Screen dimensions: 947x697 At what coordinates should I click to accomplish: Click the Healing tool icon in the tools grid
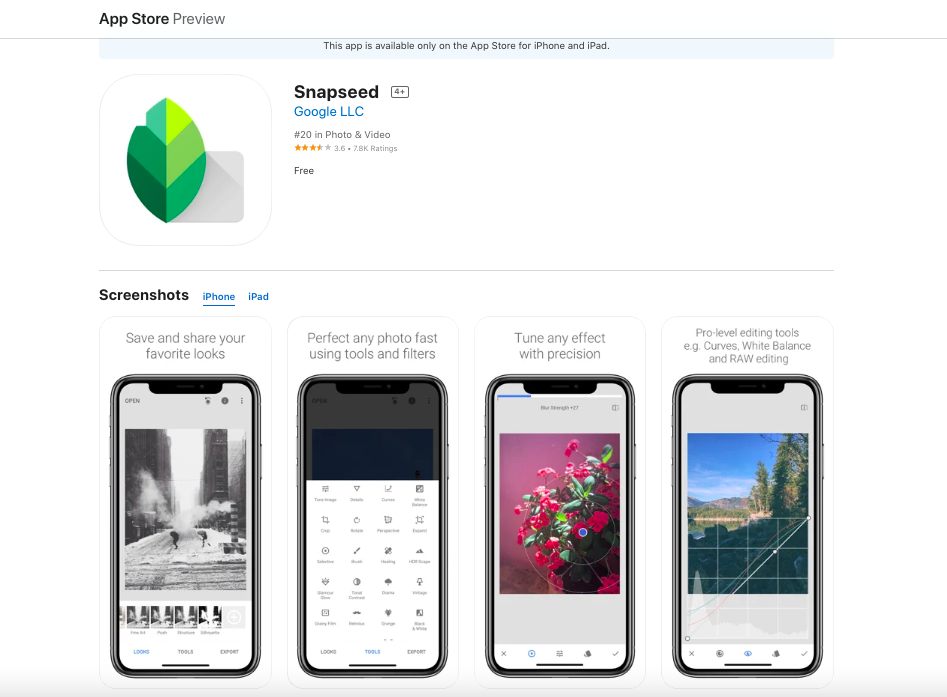coord(388,551)
